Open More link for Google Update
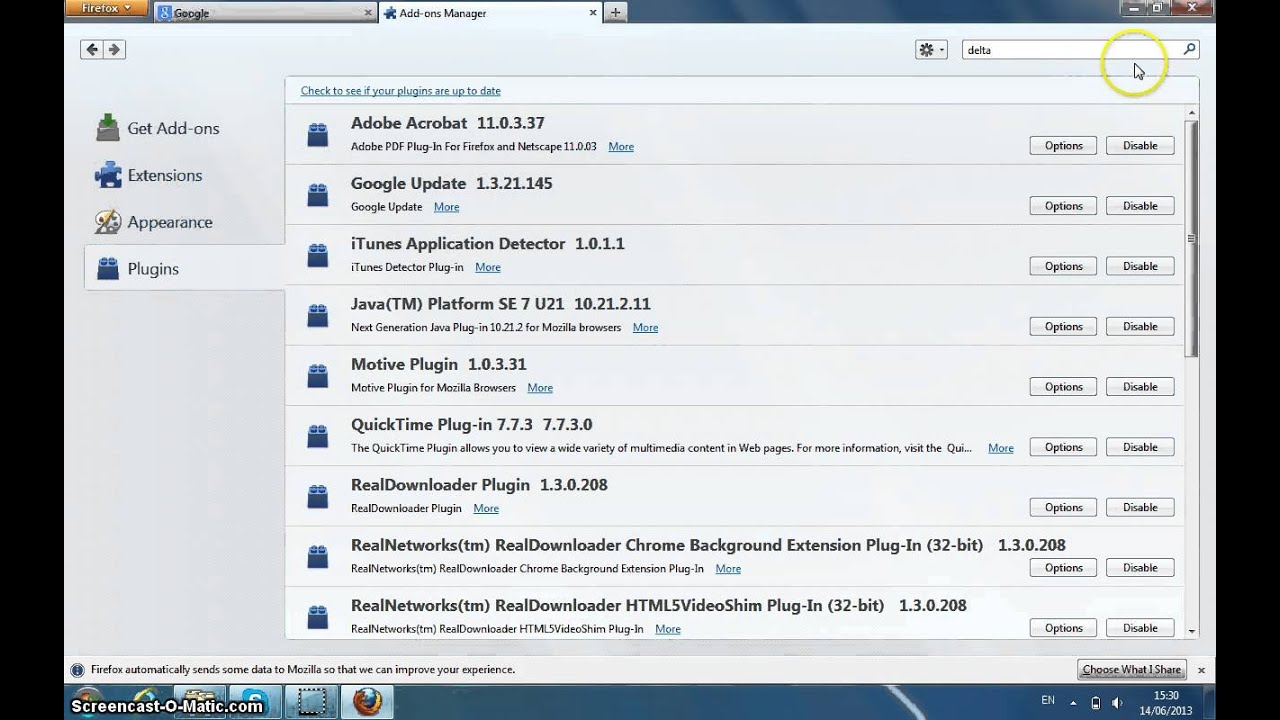 pos(446,207)
